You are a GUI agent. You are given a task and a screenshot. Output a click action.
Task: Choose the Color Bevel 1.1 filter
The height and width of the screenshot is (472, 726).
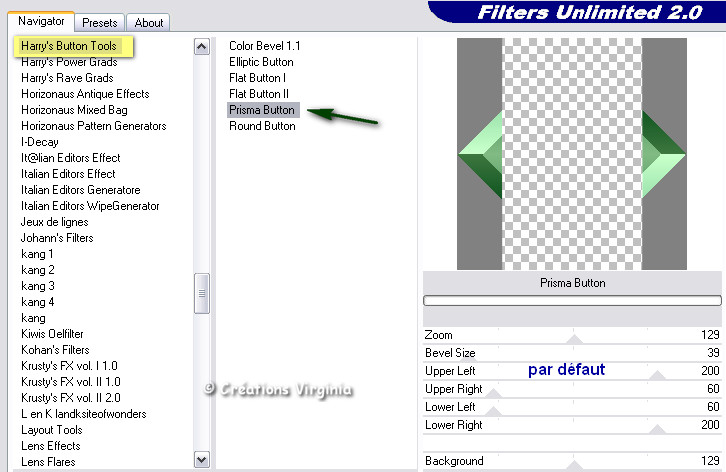pos(264,46)
